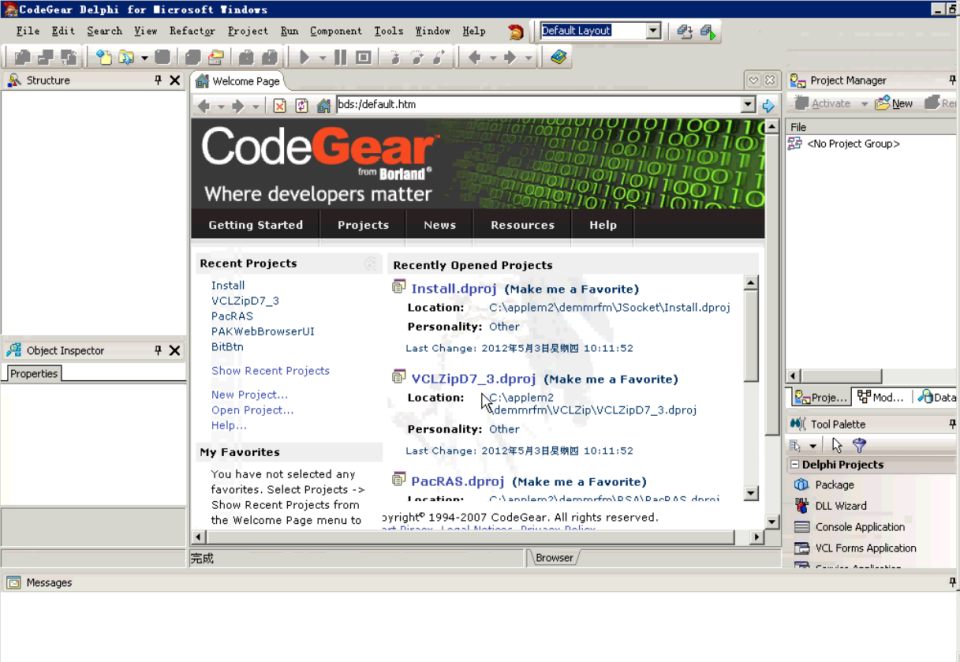Screen dimensions: 960x662
Task: Click the browser Refresh icon
Action: 301,106
